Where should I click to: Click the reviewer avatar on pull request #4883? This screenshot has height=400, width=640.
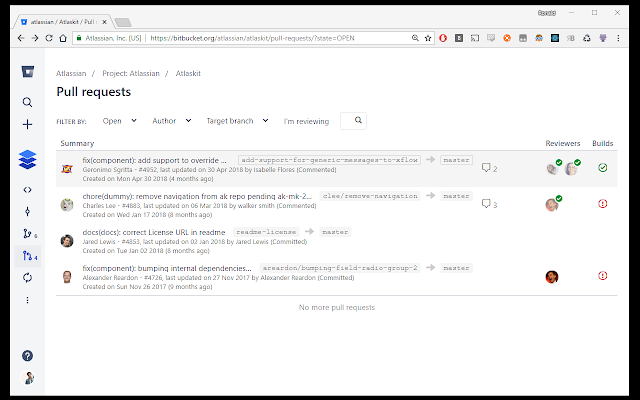coord(552,204)
